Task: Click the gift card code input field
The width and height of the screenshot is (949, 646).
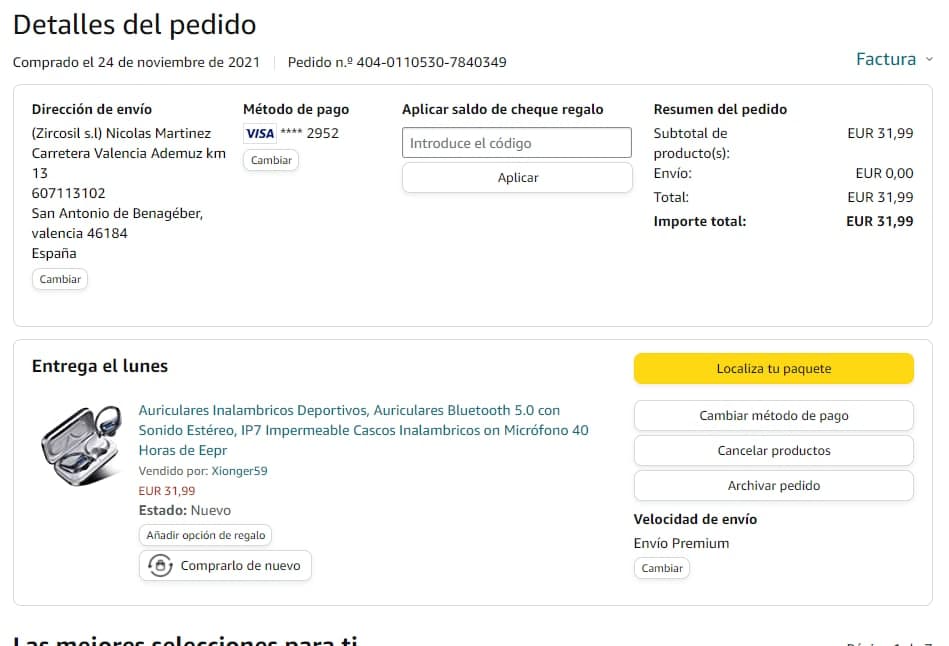Action: point(517,143)
